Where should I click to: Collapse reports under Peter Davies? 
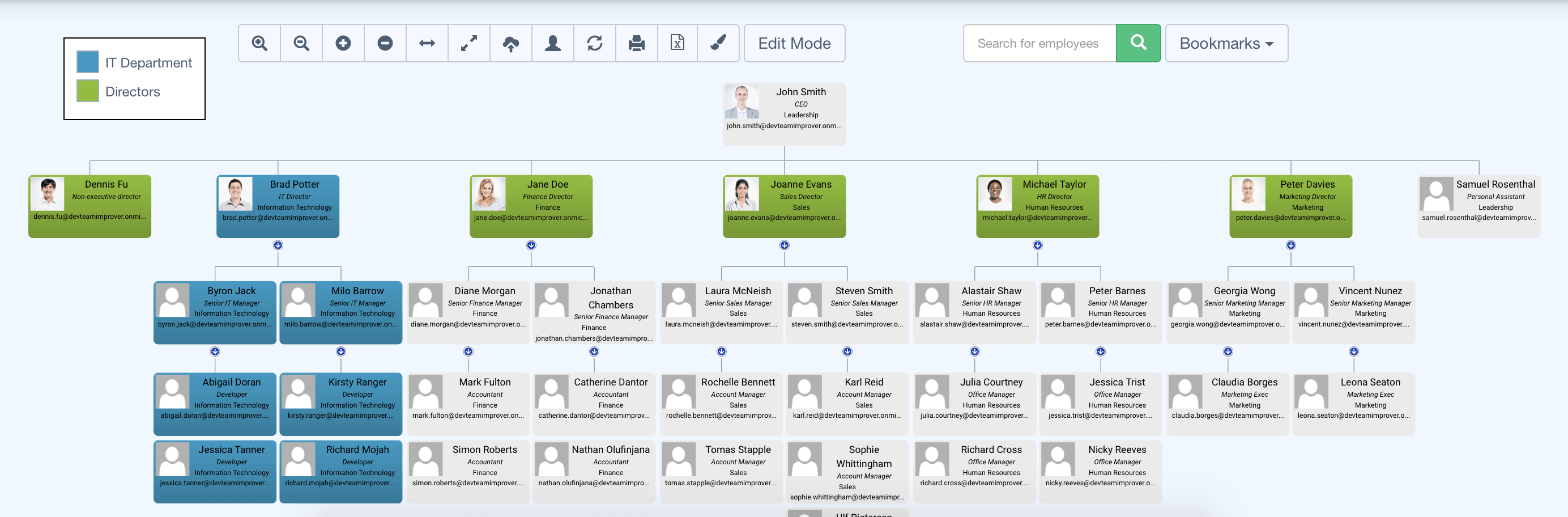(1291, 245)
